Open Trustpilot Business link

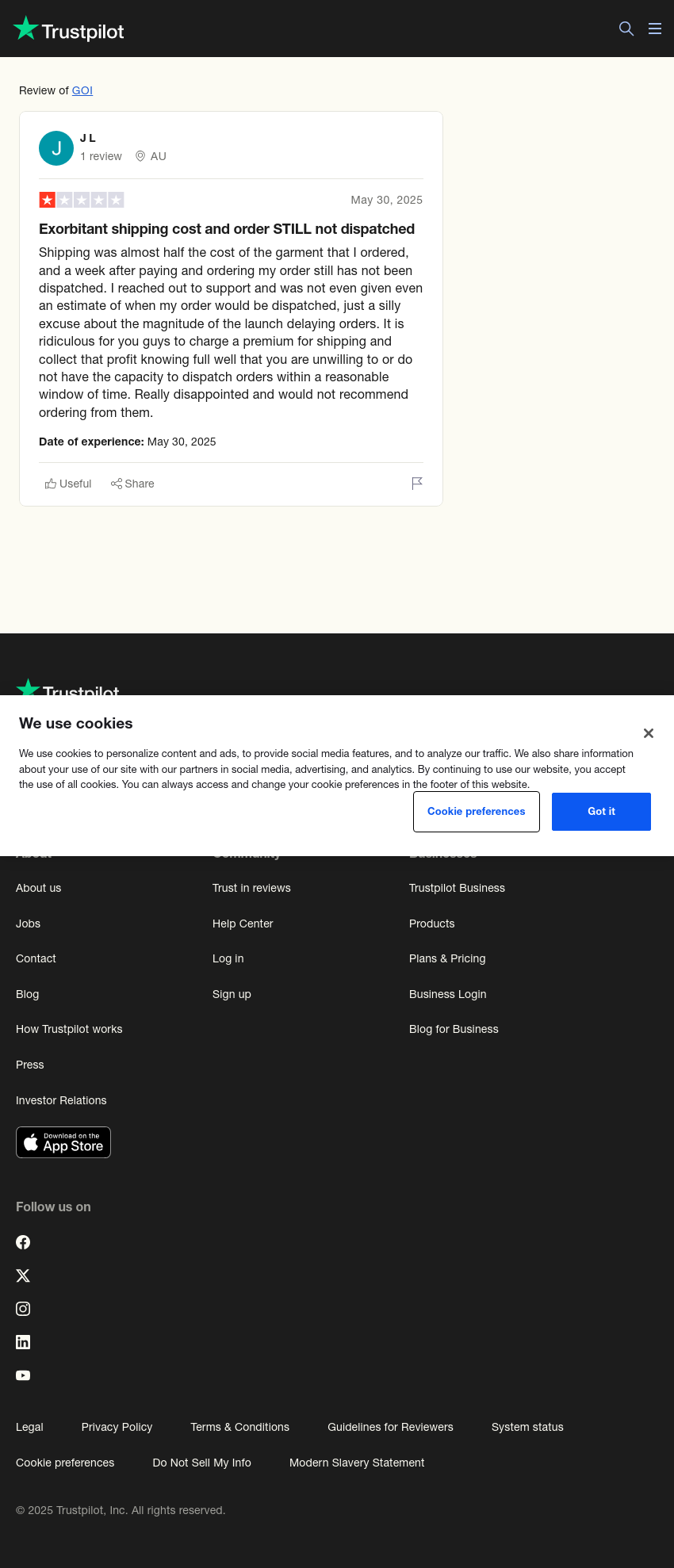(457, 888)
